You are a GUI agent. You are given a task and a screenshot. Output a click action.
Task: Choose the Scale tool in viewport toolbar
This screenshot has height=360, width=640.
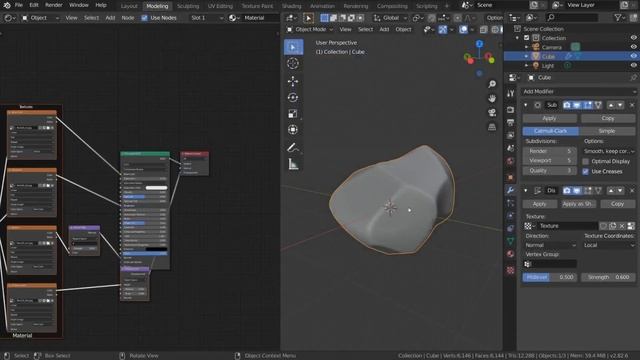pos(293,114)
